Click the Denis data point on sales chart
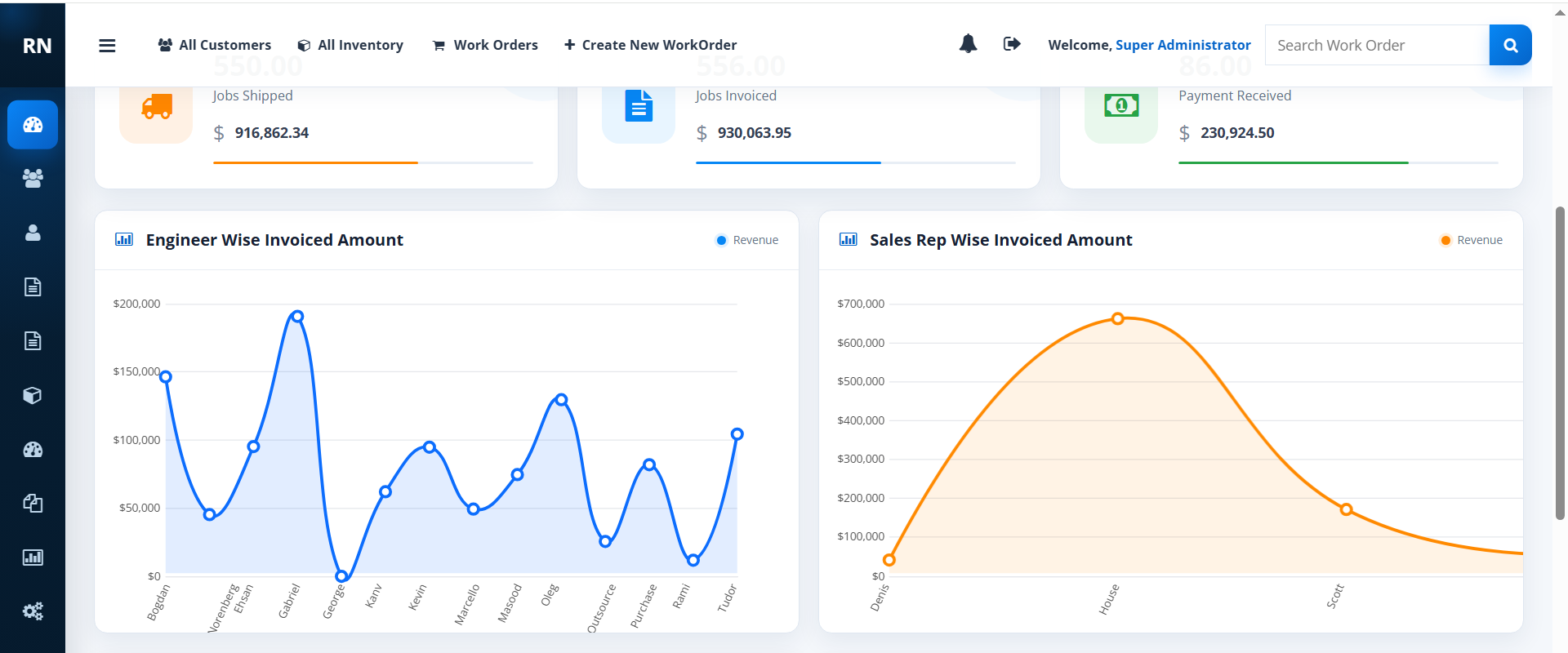Viewport: 1568px width, 653px height. [889, 560]
